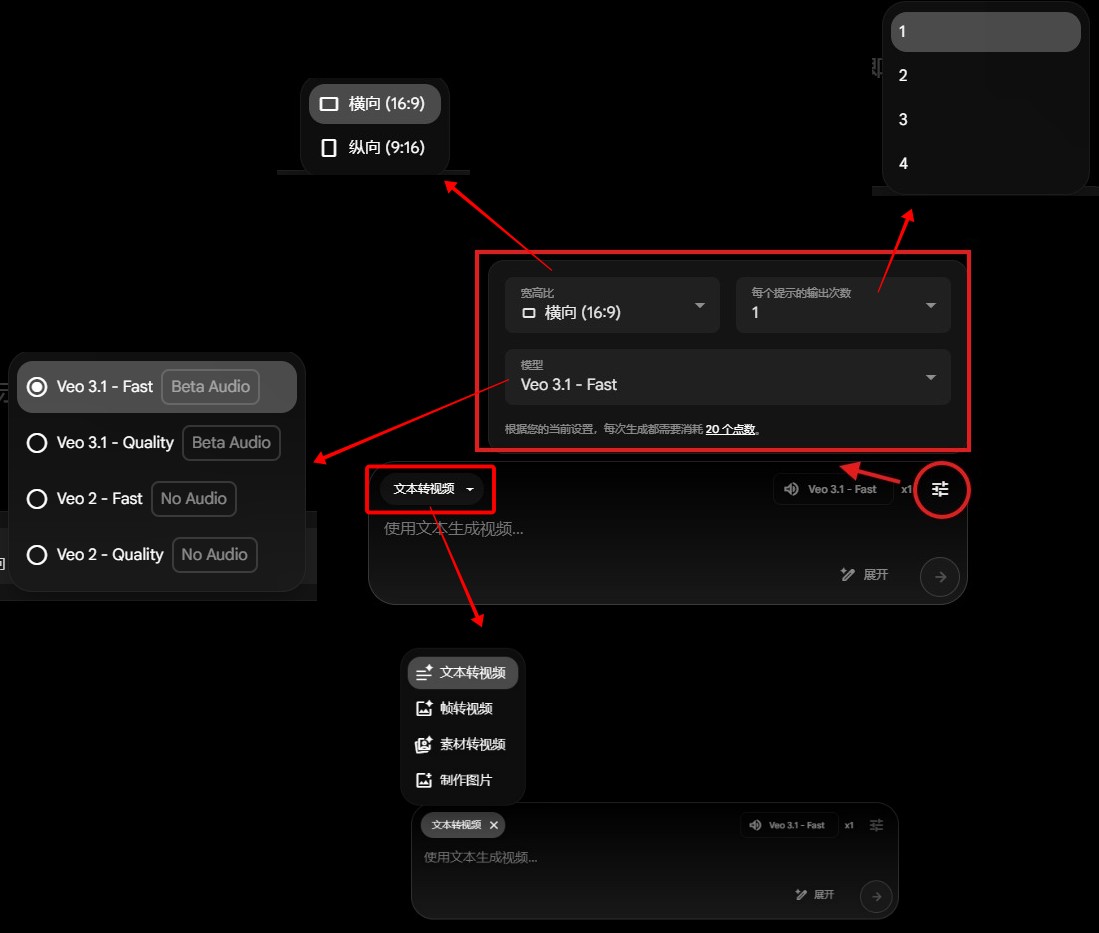This screenshot has height=933, width=1099.
Task: Open the 每个提示的输出次数 dropdown
Action: coord(843,305)
